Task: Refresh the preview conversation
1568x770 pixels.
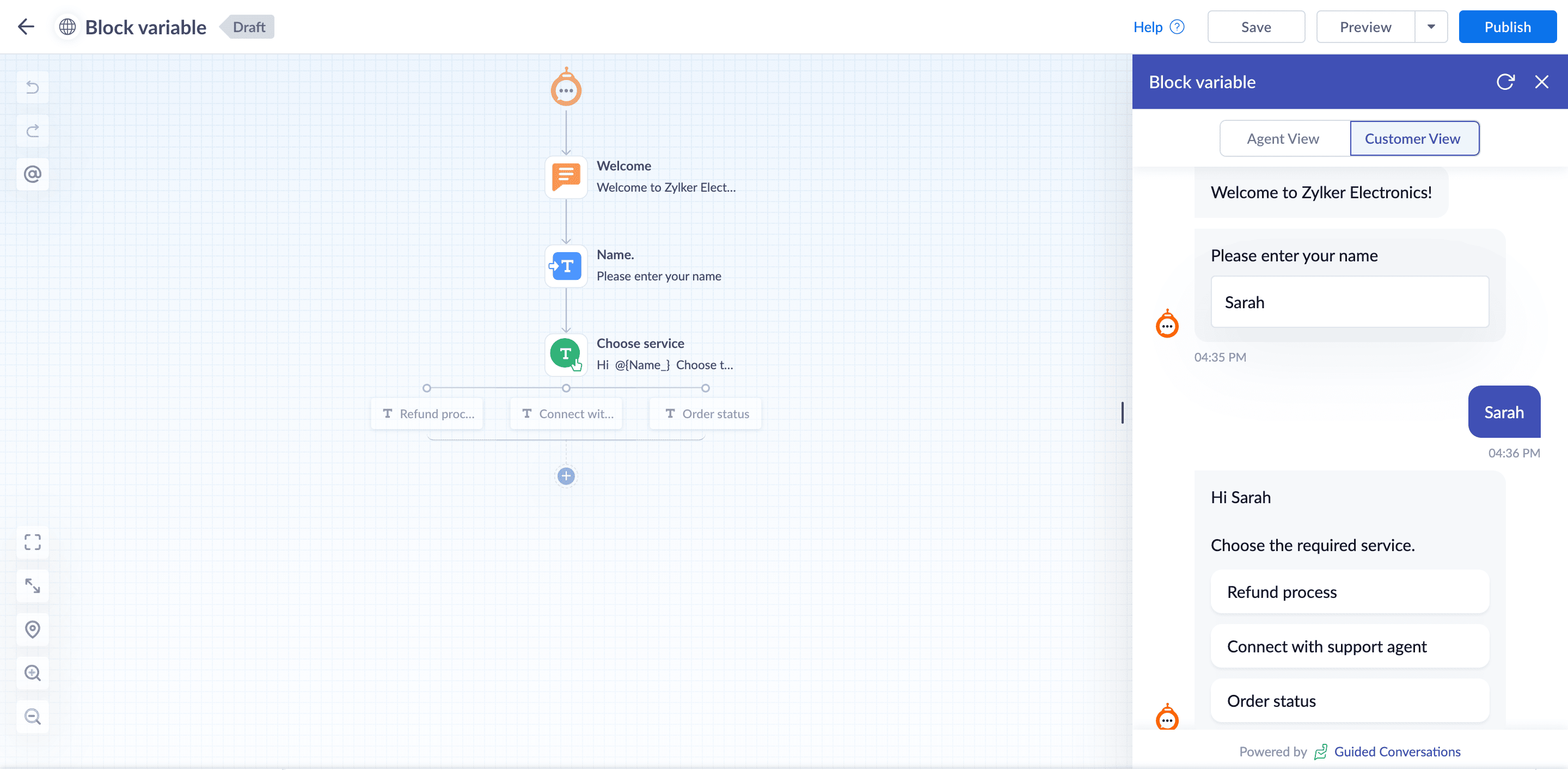Action: (x=1505, y=82)
